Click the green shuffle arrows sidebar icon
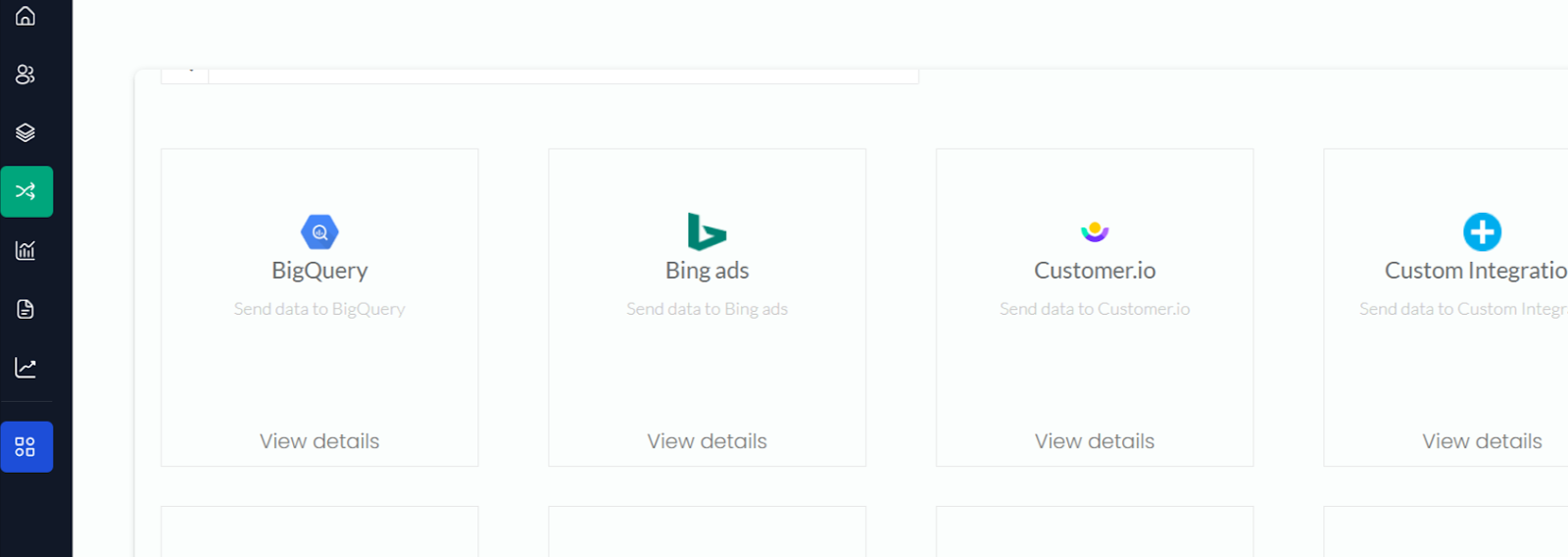1568x557 pixels. [x=26, y=191]
